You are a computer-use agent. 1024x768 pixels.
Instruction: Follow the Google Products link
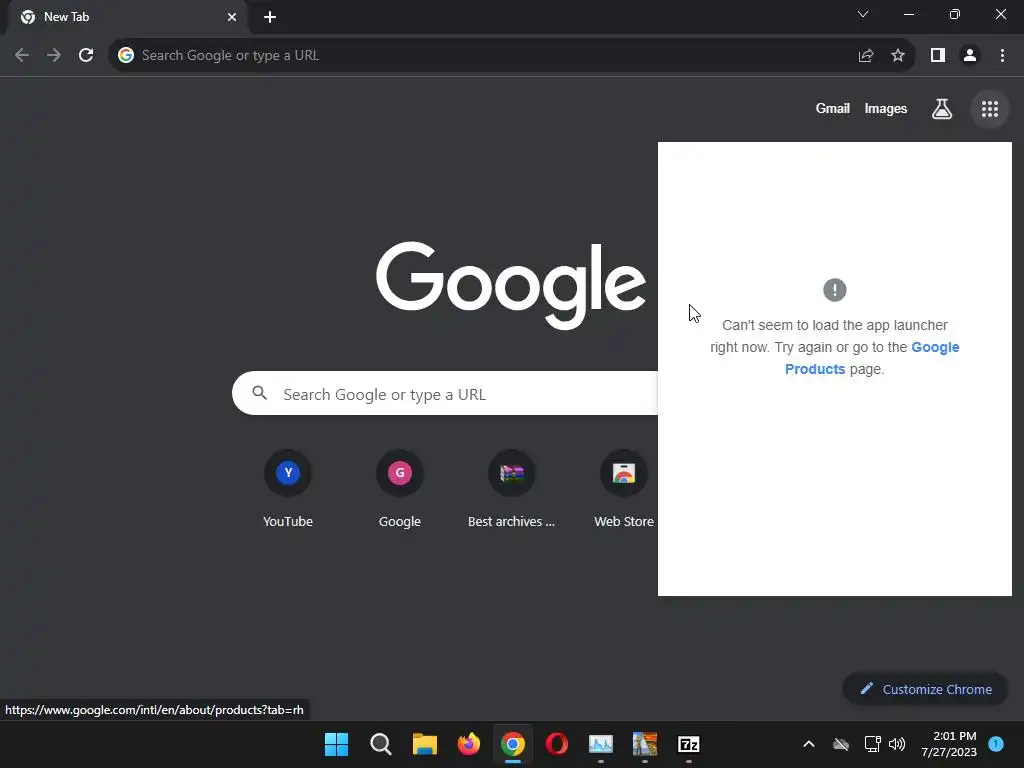872,358
